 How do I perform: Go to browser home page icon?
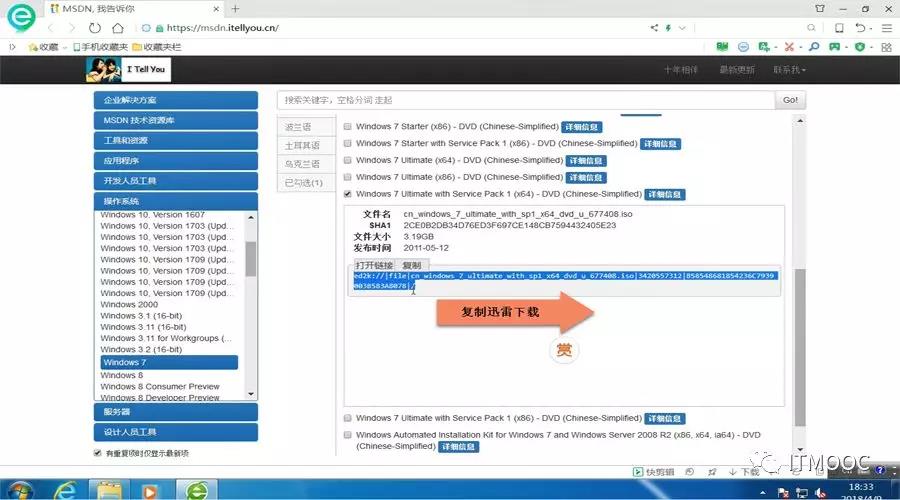coord(118,28)
